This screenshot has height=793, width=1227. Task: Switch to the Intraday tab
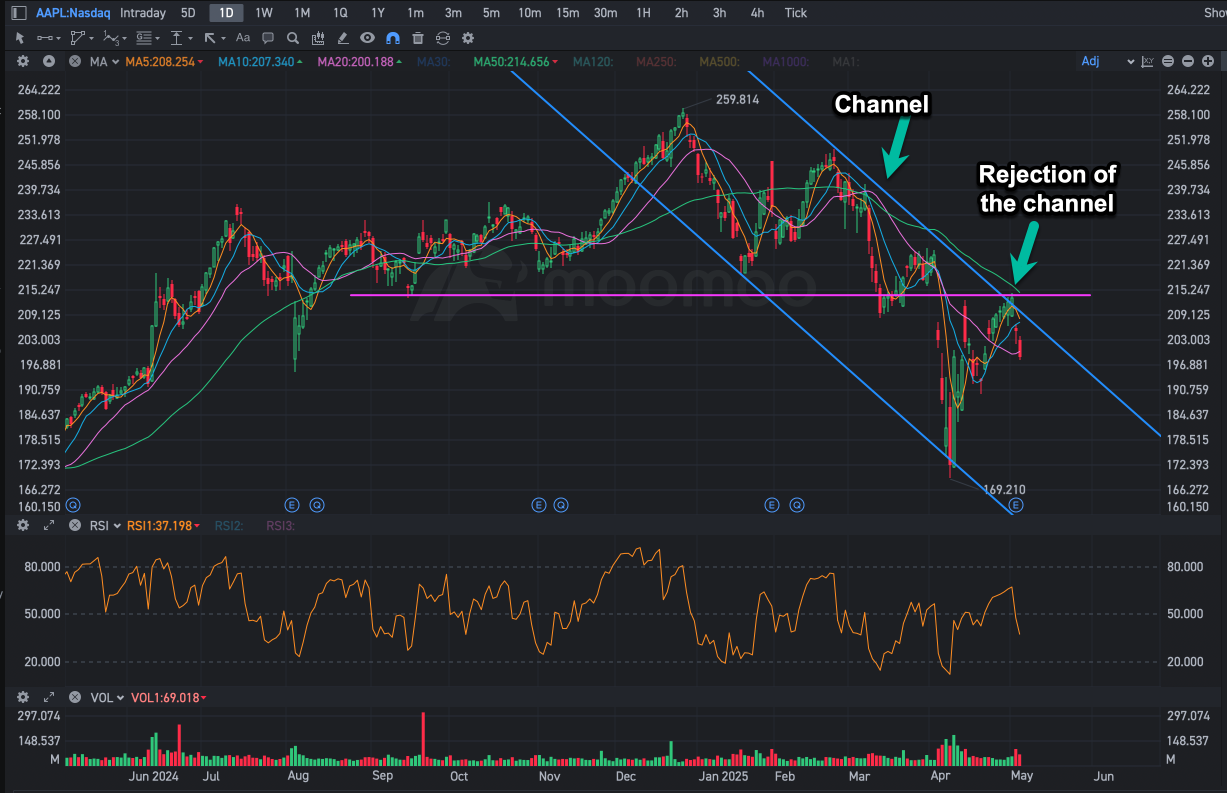(143, 13)
